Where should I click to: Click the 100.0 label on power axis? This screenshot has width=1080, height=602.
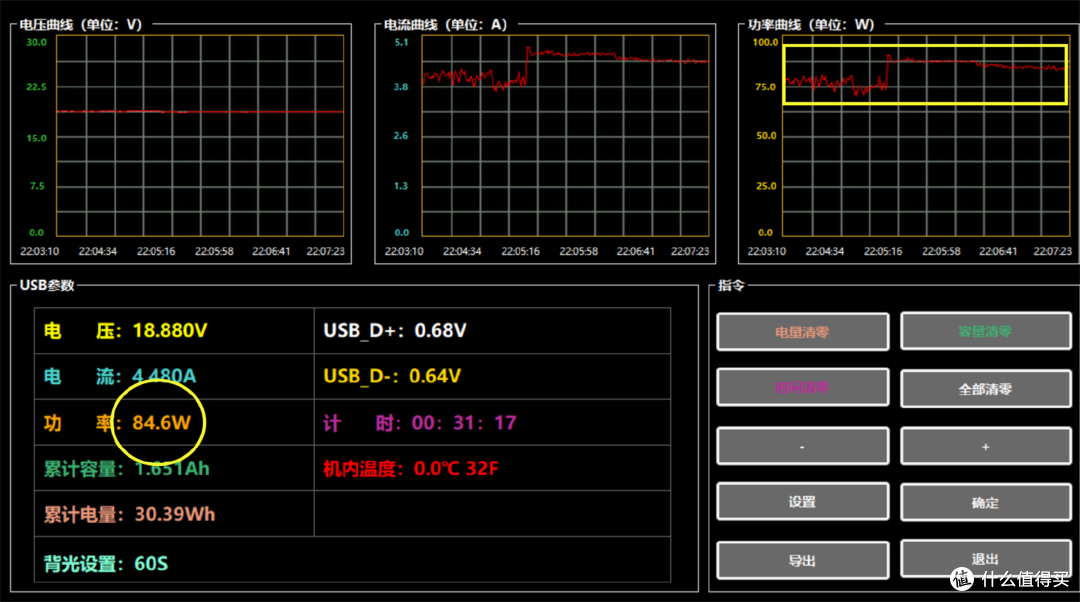pos(765,42)
